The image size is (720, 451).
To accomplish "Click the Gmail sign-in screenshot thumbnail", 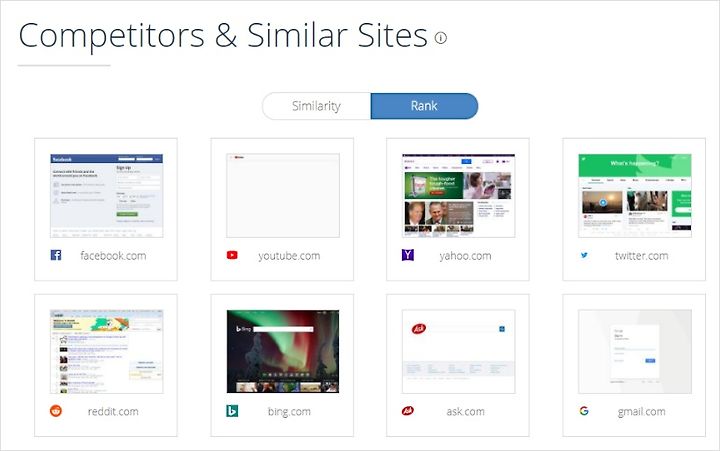I will (x=635, y=351).
